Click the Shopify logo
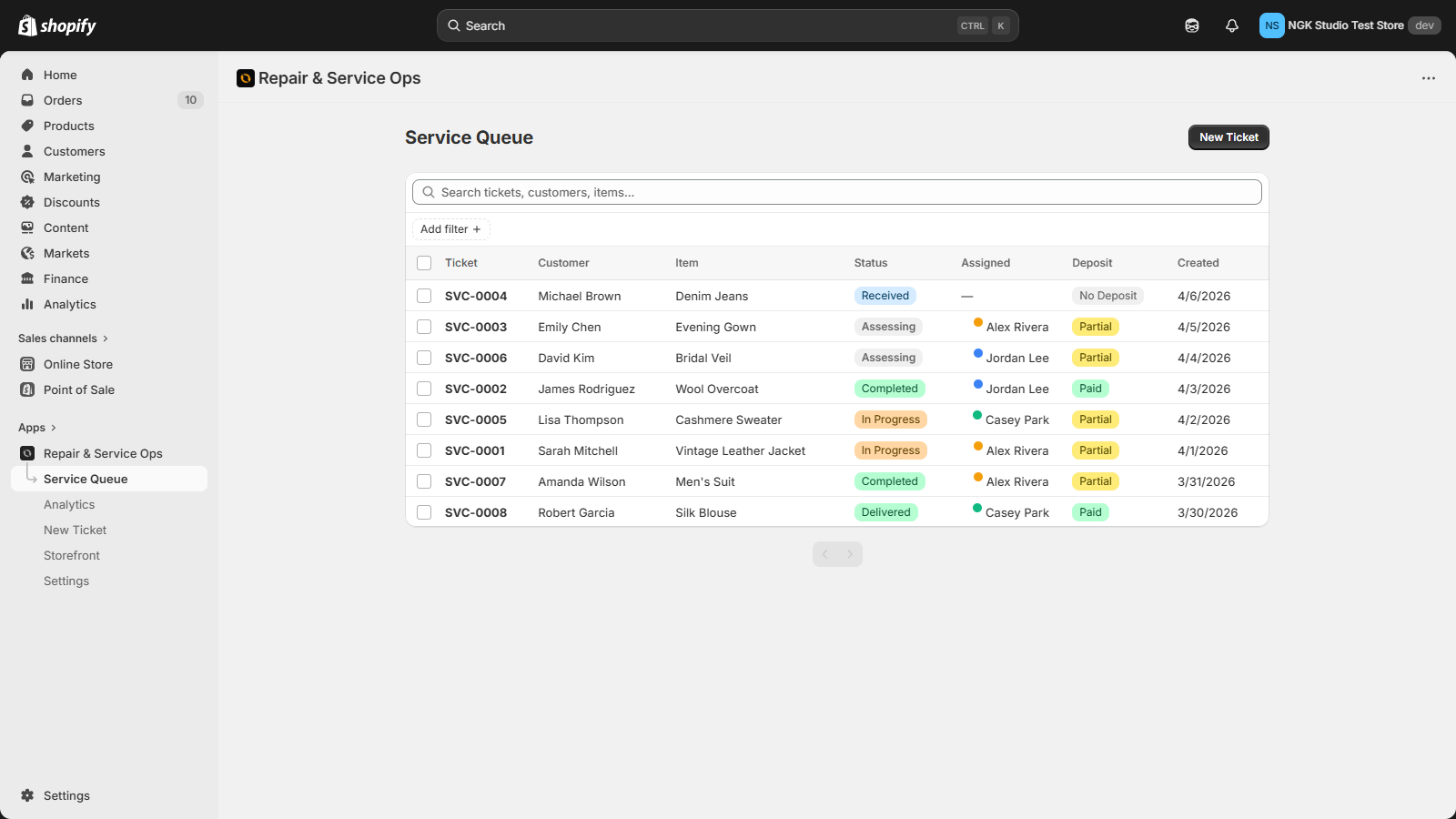This screenshot has width=1456, height=819. tap(57, 25)
